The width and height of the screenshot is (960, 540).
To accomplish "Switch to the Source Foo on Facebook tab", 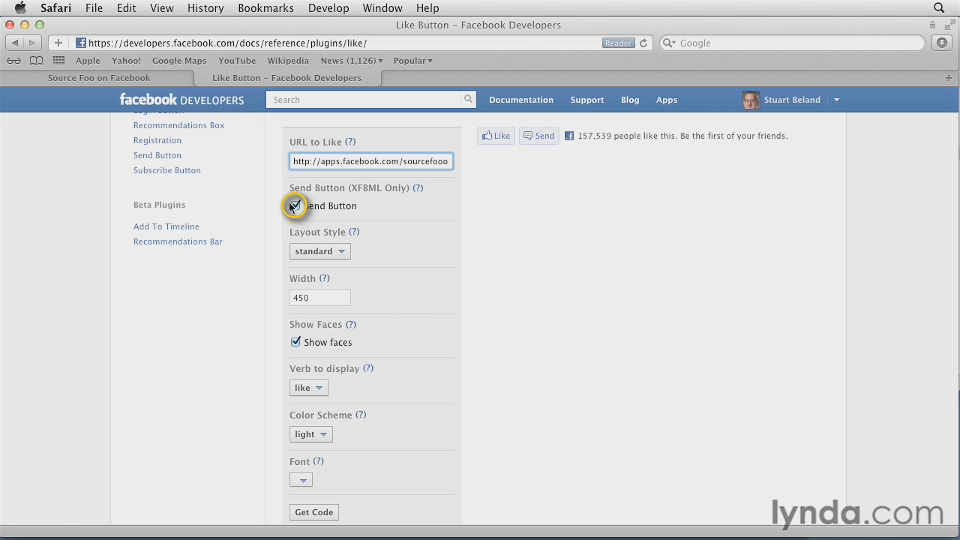I will click(x=99, y=77).
